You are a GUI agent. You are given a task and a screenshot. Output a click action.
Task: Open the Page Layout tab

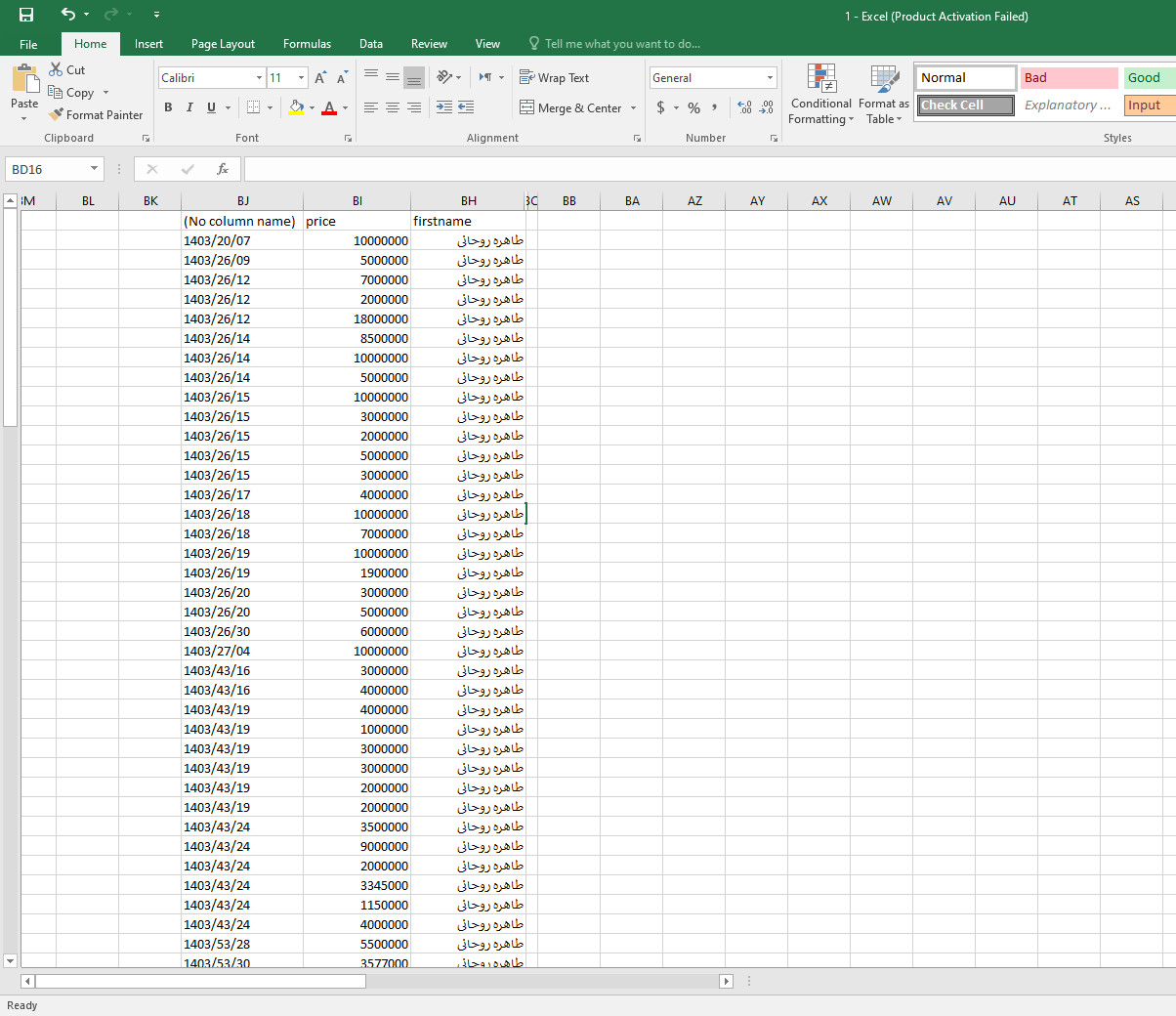point(223,44)
